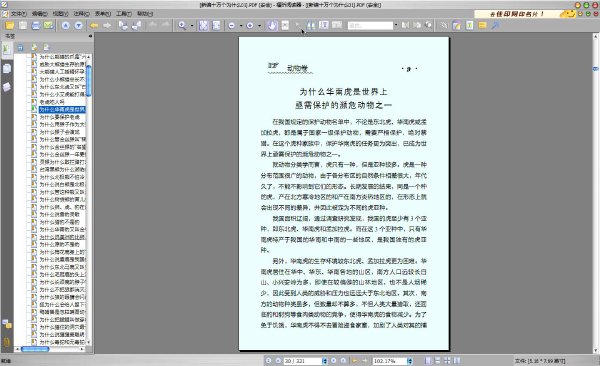
Task: Click the Previous Page button in status bar
Action: tap(278, 361)
